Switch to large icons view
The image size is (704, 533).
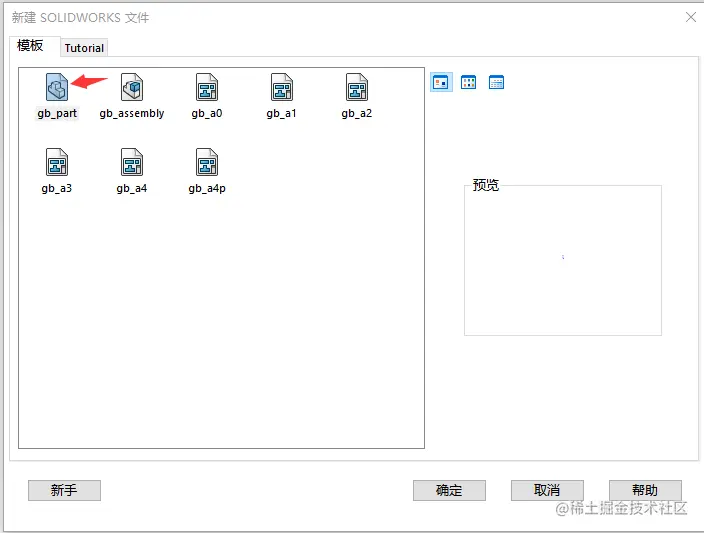pyautogui.click(x=441, y=82)
